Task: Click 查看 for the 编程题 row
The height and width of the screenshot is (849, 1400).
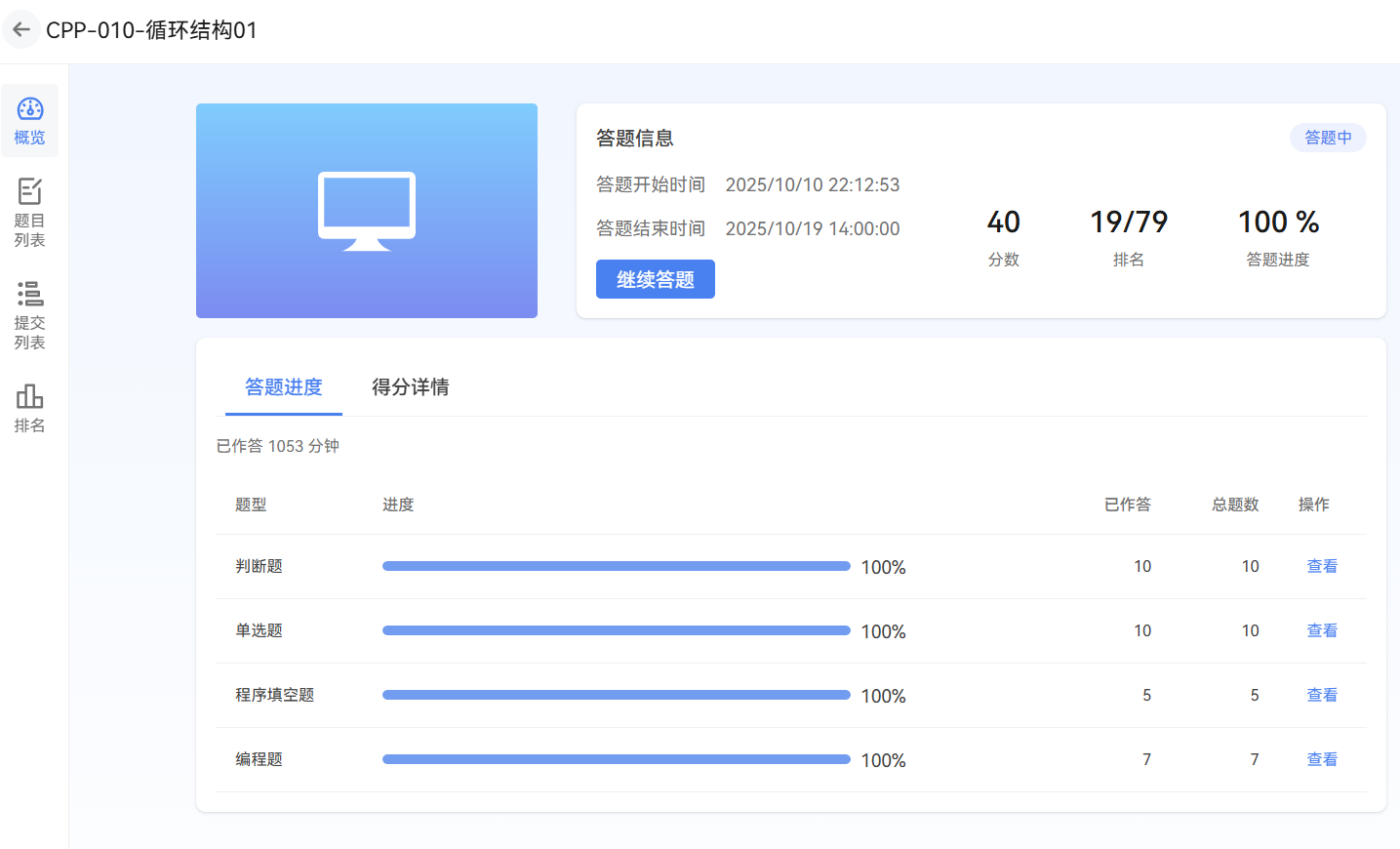Action: tap(1322, 759)
